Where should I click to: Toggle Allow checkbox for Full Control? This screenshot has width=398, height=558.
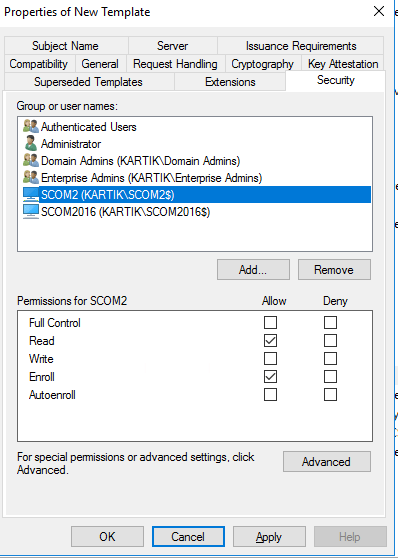[x=270, y=323]
